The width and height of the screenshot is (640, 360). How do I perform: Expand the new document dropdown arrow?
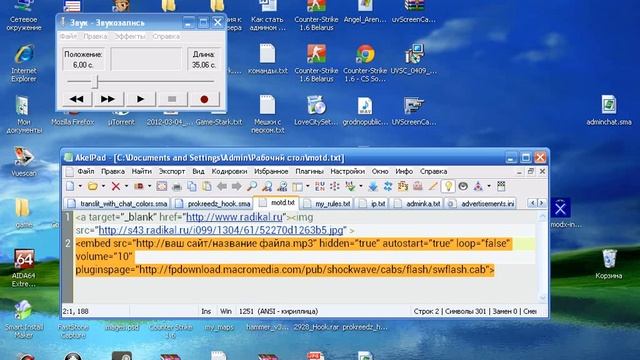tap(80, 187)
